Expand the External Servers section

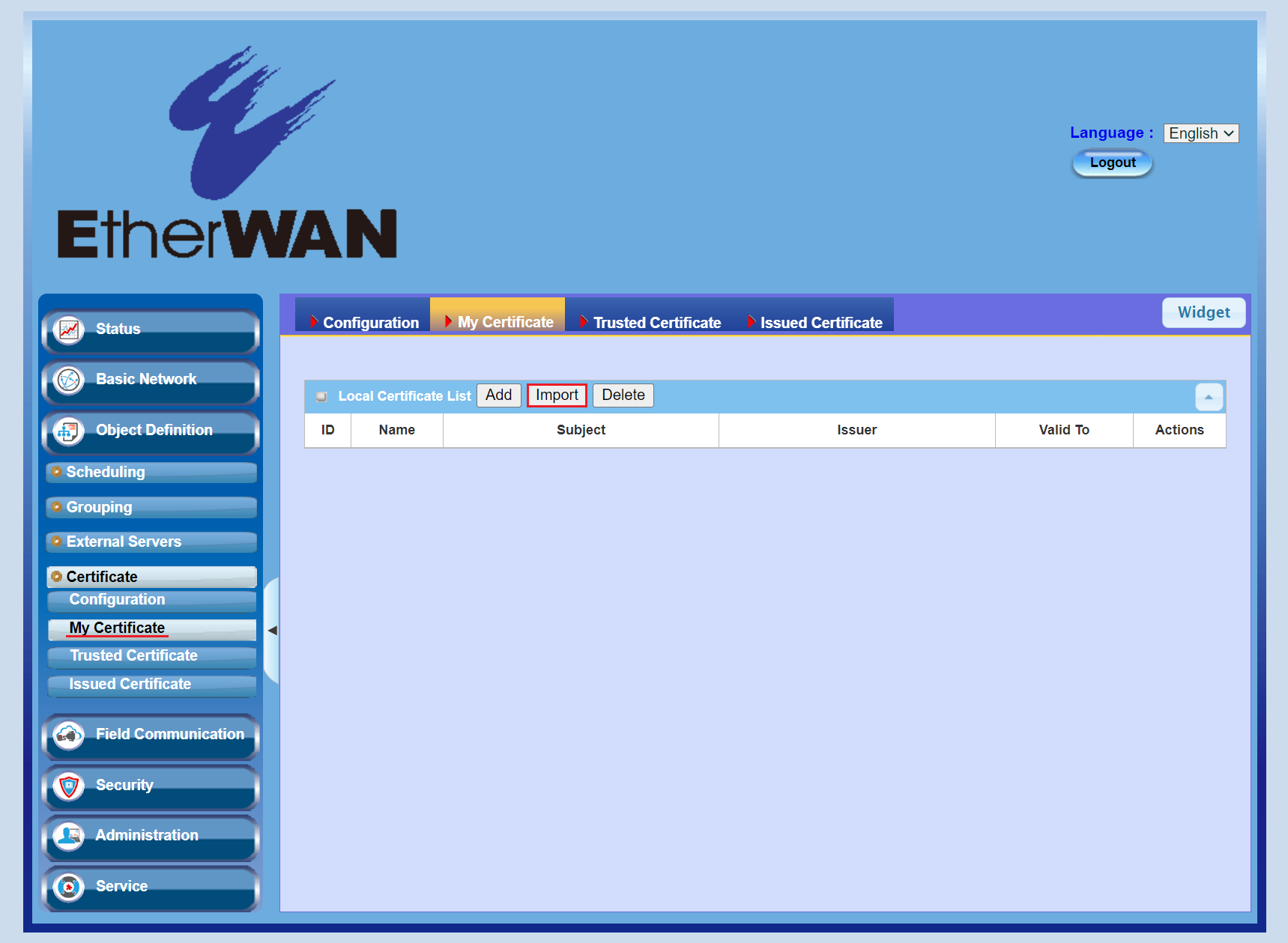coord(151,542)
